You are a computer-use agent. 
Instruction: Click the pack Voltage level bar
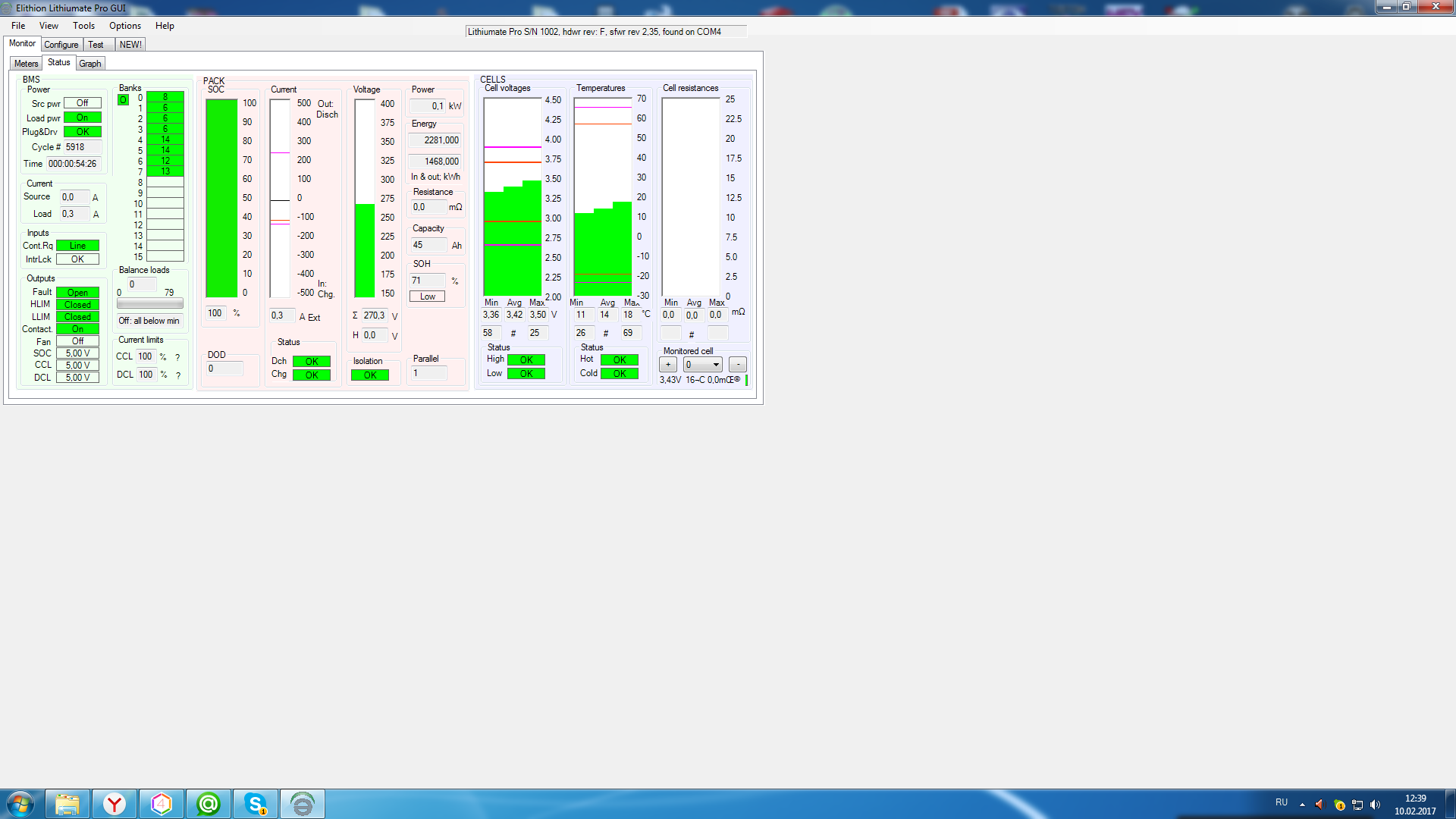(365, 198)
